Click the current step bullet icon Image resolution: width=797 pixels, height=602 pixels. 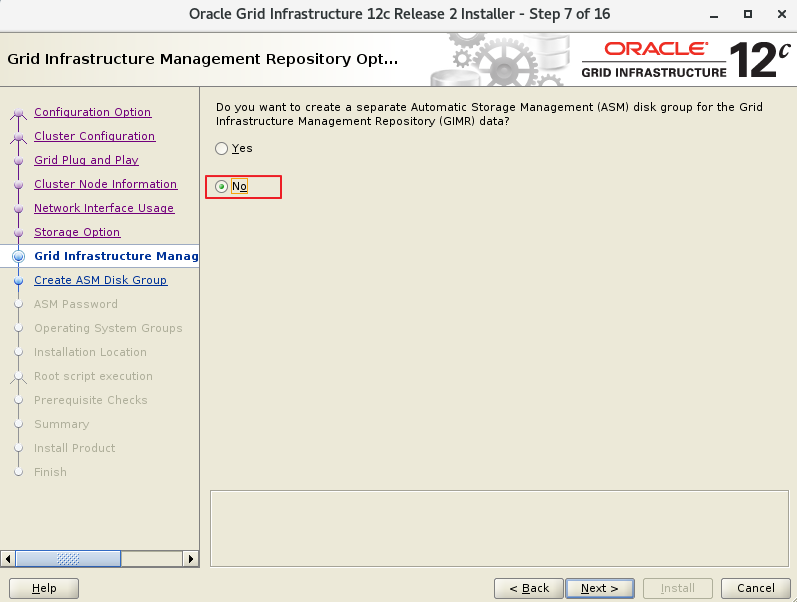pyautogui.click(x=18, y=256)
